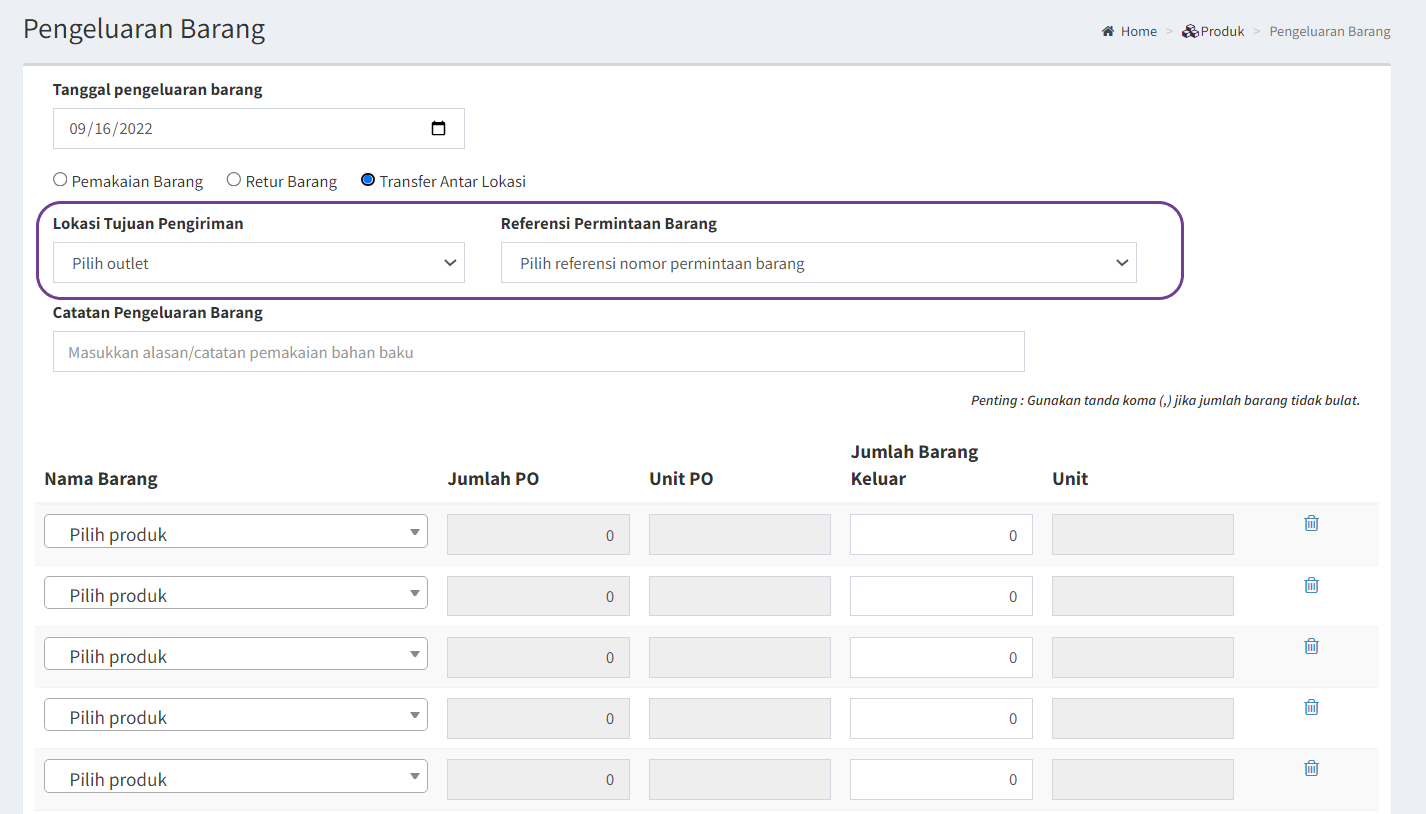Click second row Jumlah Barang Keluar input
The image size is (1426, 814).
(941, 596)
